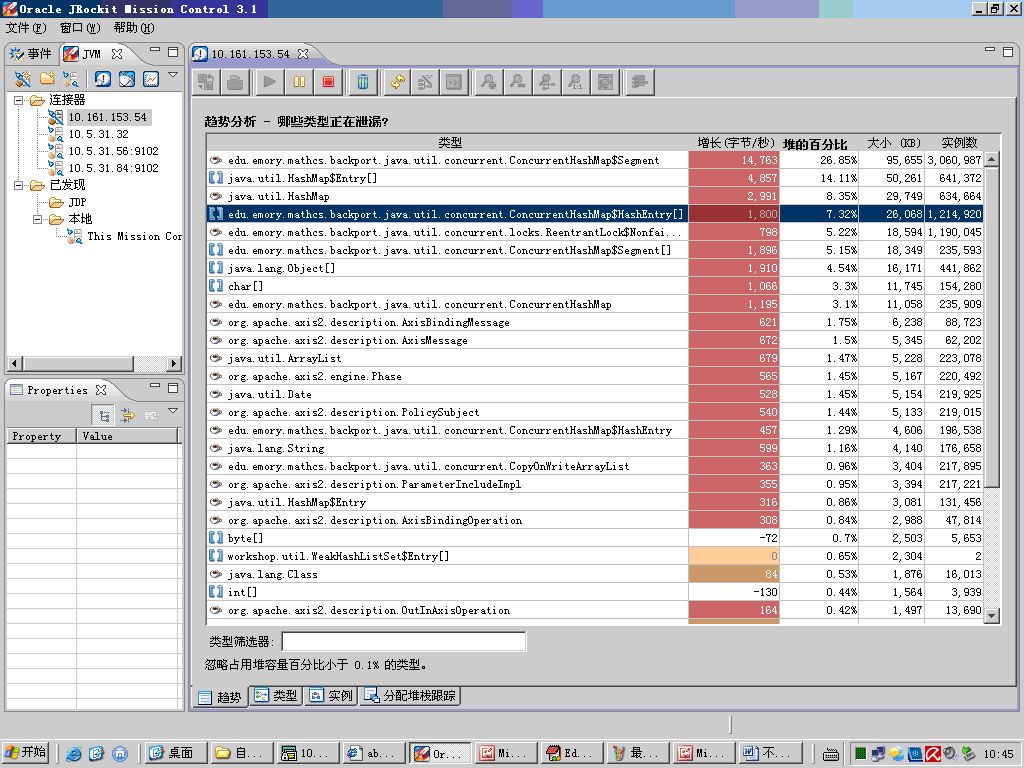Collapse the 已发现 folder tree node
1024x768 pixels.
pos(20,185)
